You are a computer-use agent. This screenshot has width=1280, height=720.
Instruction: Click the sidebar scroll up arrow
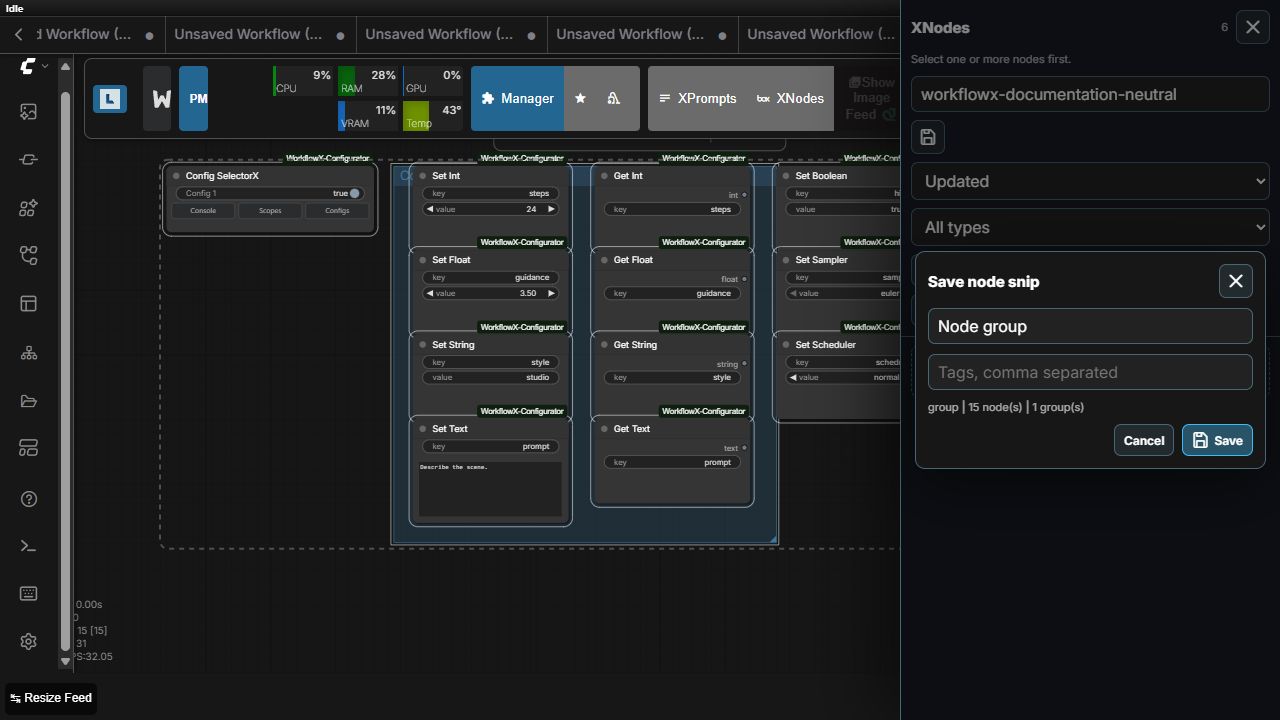click(x=65, y=67)
